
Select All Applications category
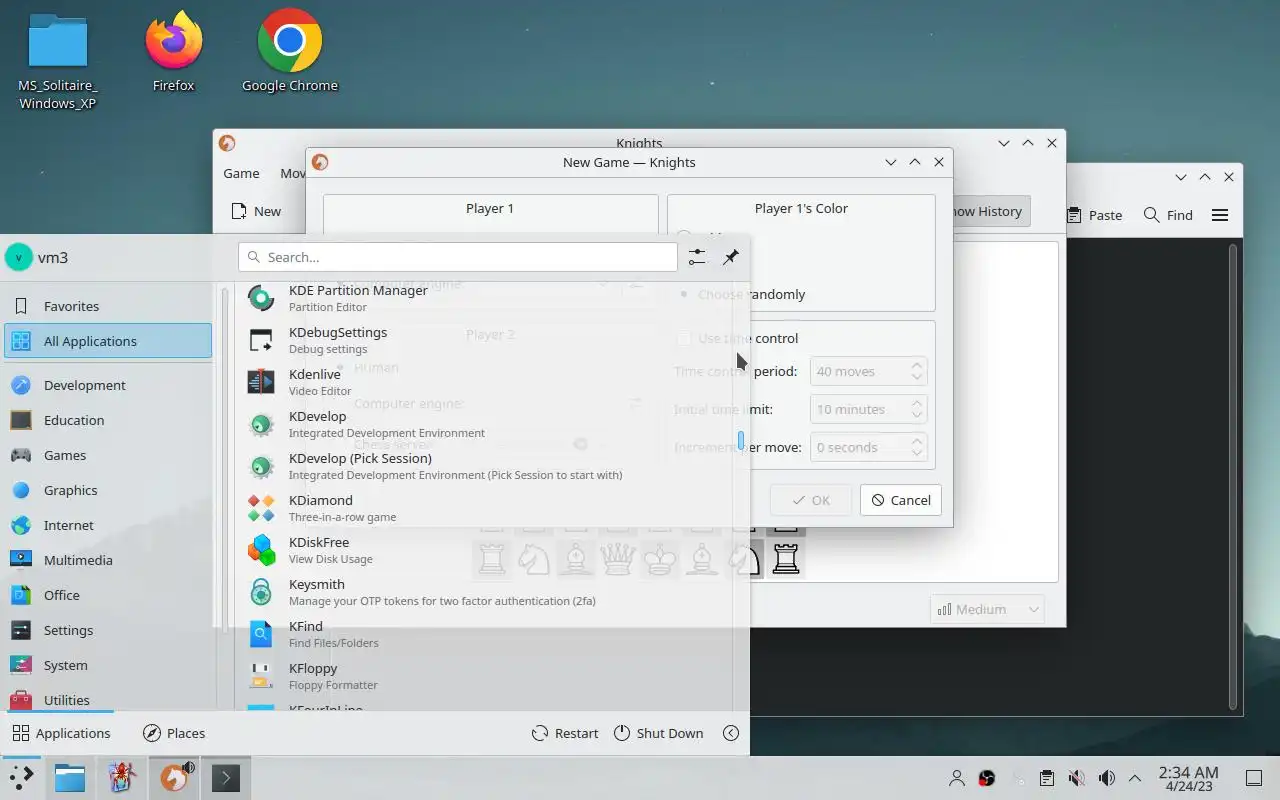click(x=108, y=341)
